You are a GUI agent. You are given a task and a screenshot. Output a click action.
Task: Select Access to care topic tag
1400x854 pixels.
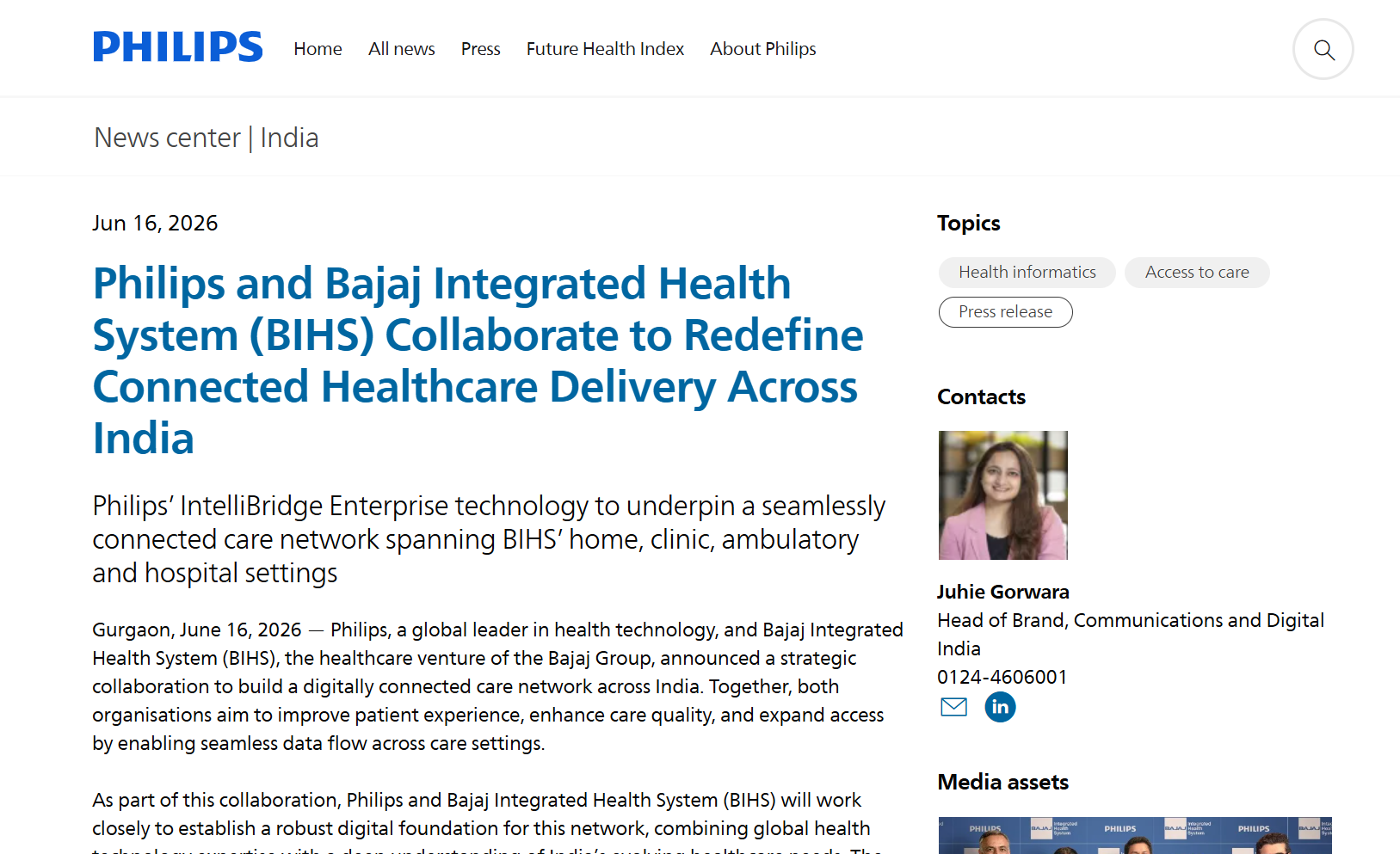pyautogui.click(x=1197, y=273)
